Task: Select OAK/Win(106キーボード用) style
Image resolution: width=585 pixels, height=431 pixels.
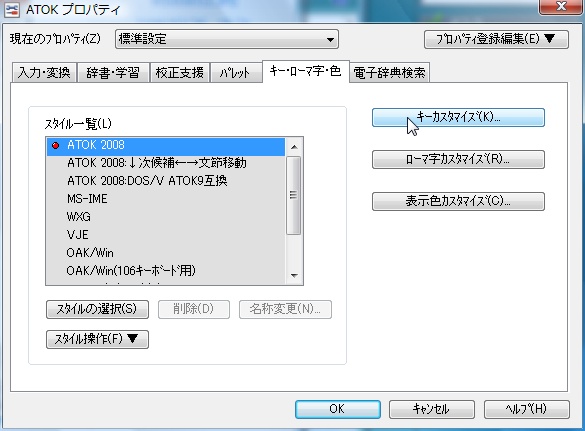Action: (166, 271)
